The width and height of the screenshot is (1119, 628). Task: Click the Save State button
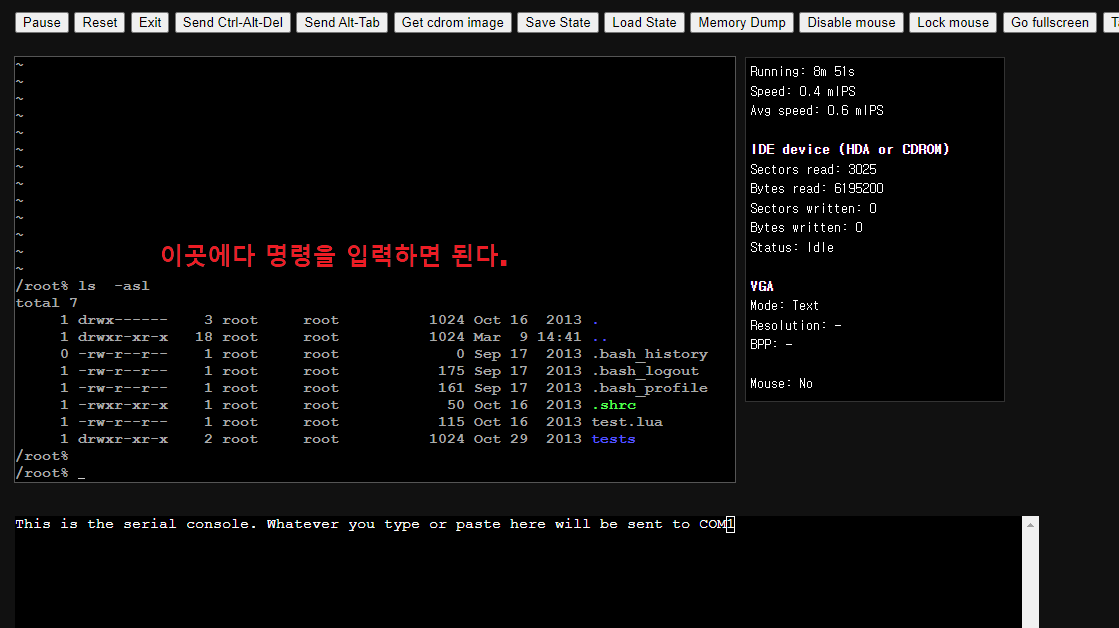coord(558,23)
